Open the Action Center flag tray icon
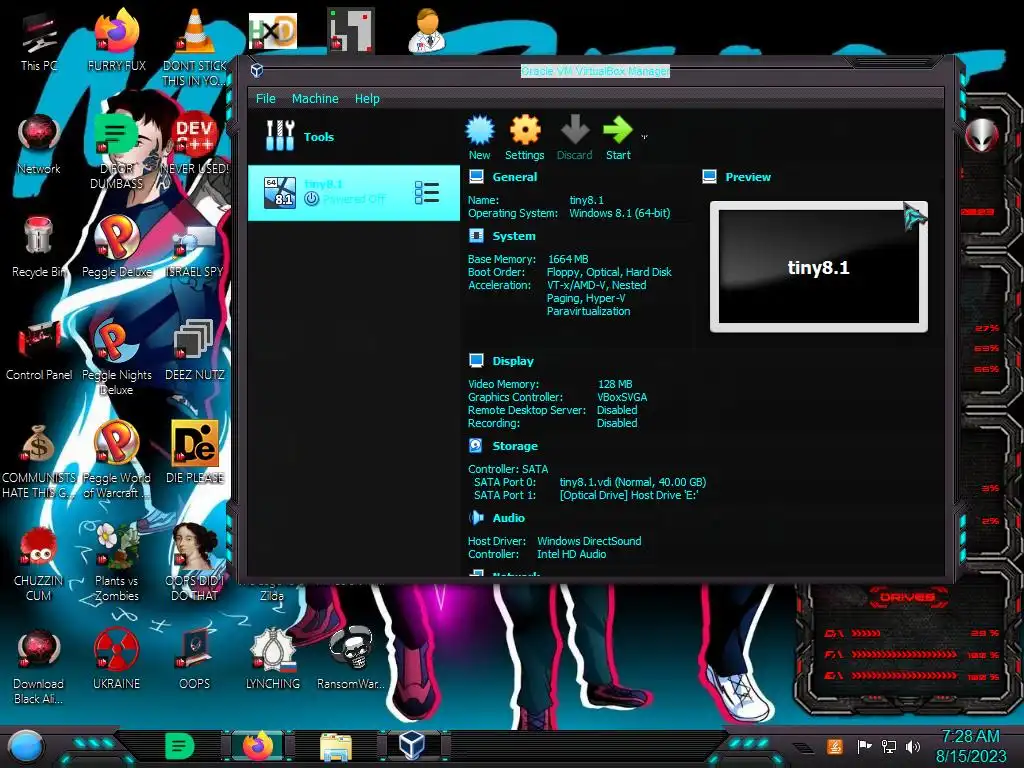The height and width of the screenshot is (768, 1024). point(864,746)
